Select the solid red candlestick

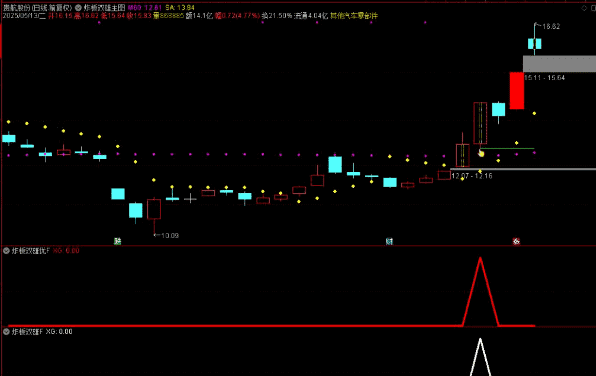(517, 90)
